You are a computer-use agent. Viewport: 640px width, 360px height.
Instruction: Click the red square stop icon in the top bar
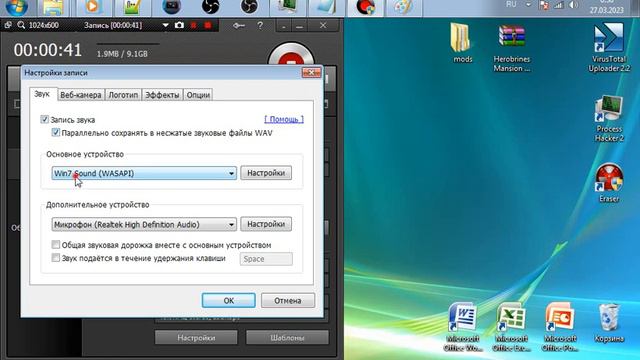(208, 25)
